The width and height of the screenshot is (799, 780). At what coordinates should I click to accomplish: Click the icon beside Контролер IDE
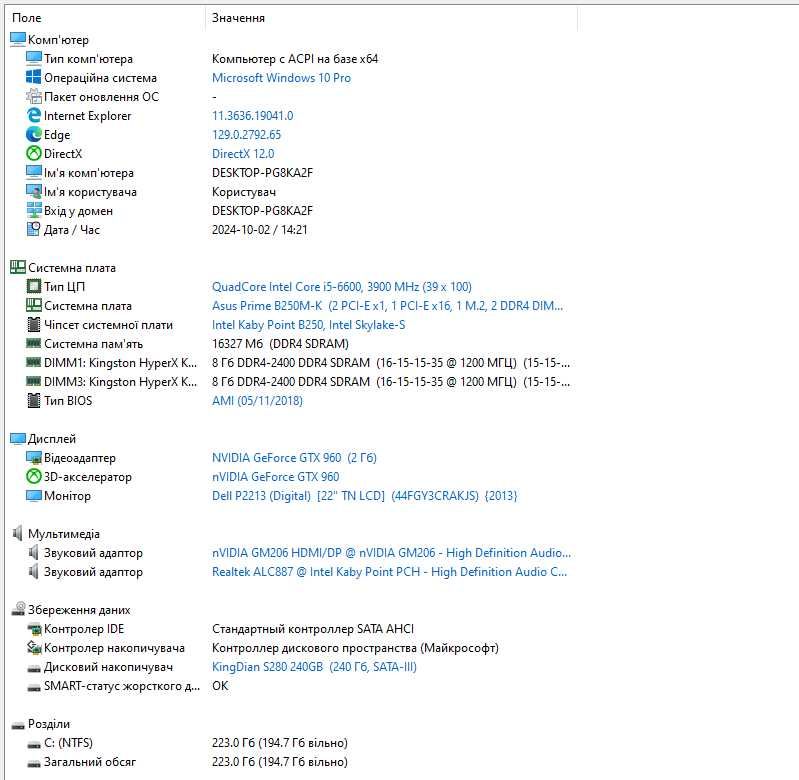pyautogui.click(x=34, y=629)
